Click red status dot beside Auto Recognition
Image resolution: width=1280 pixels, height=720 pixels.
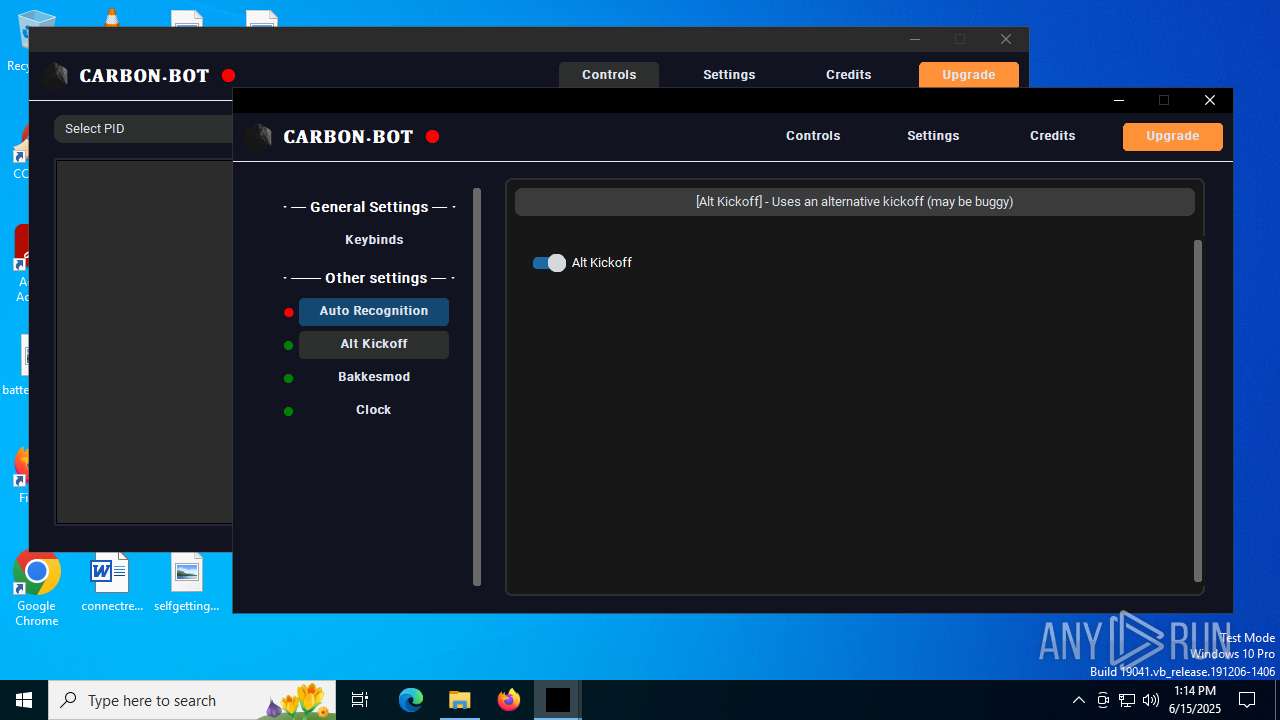pos(289,313)
